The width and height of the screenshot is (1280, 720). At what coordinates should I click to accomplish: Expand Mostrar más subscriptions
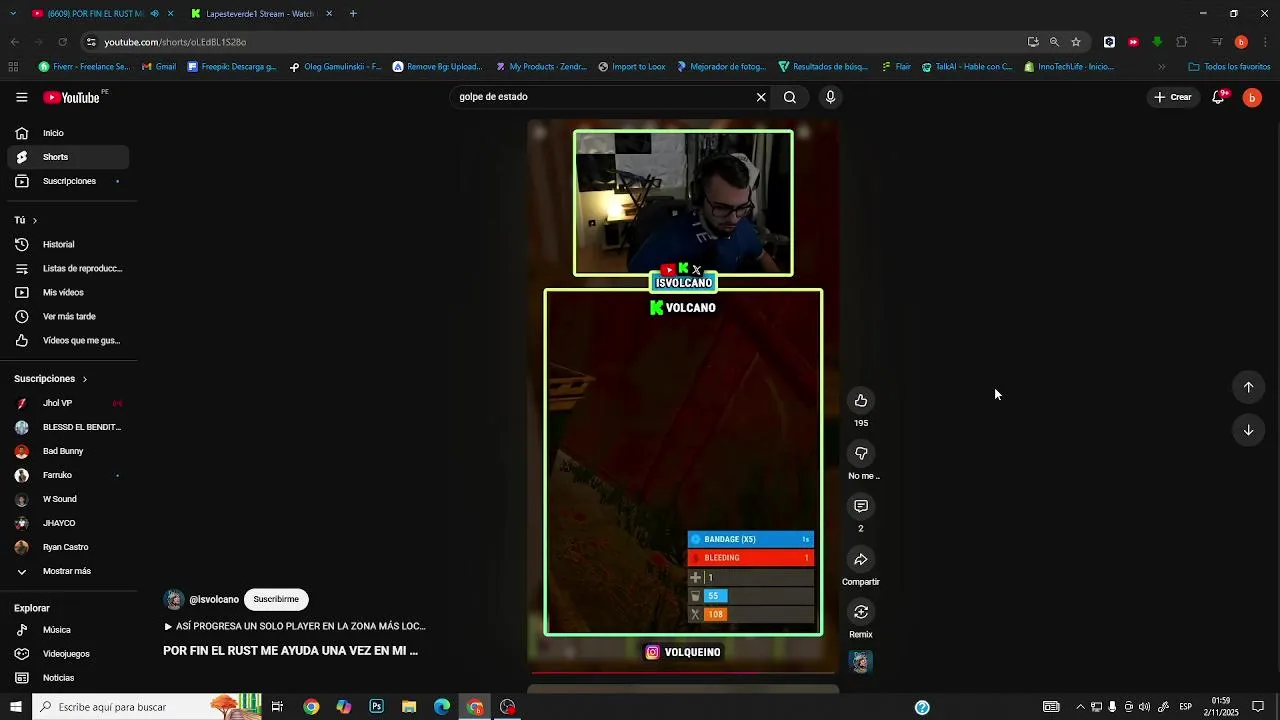(68, 571)
